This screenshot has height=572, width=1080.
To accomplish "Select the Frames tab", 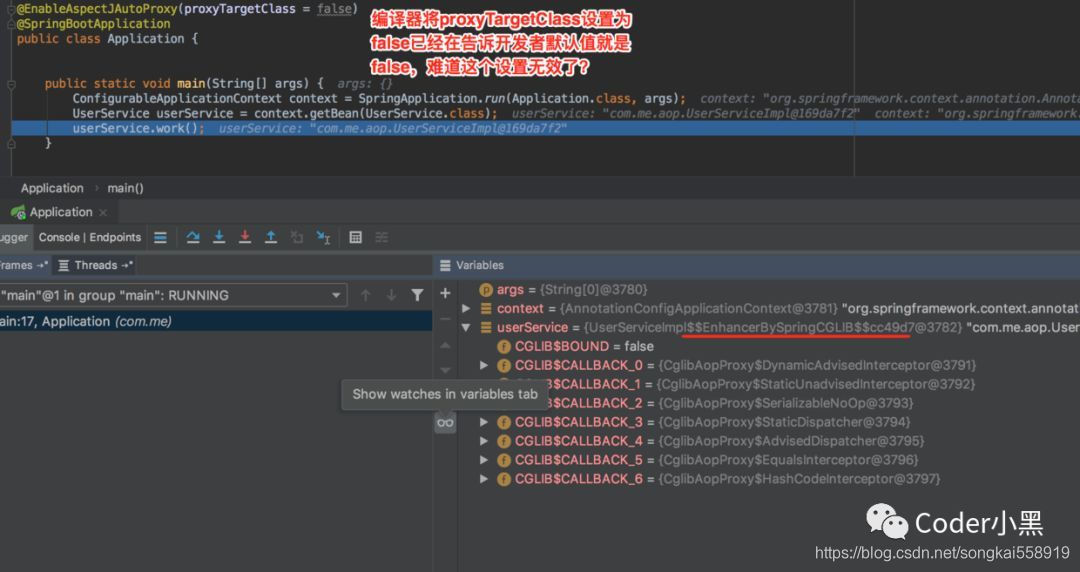I will pos(23,265).
